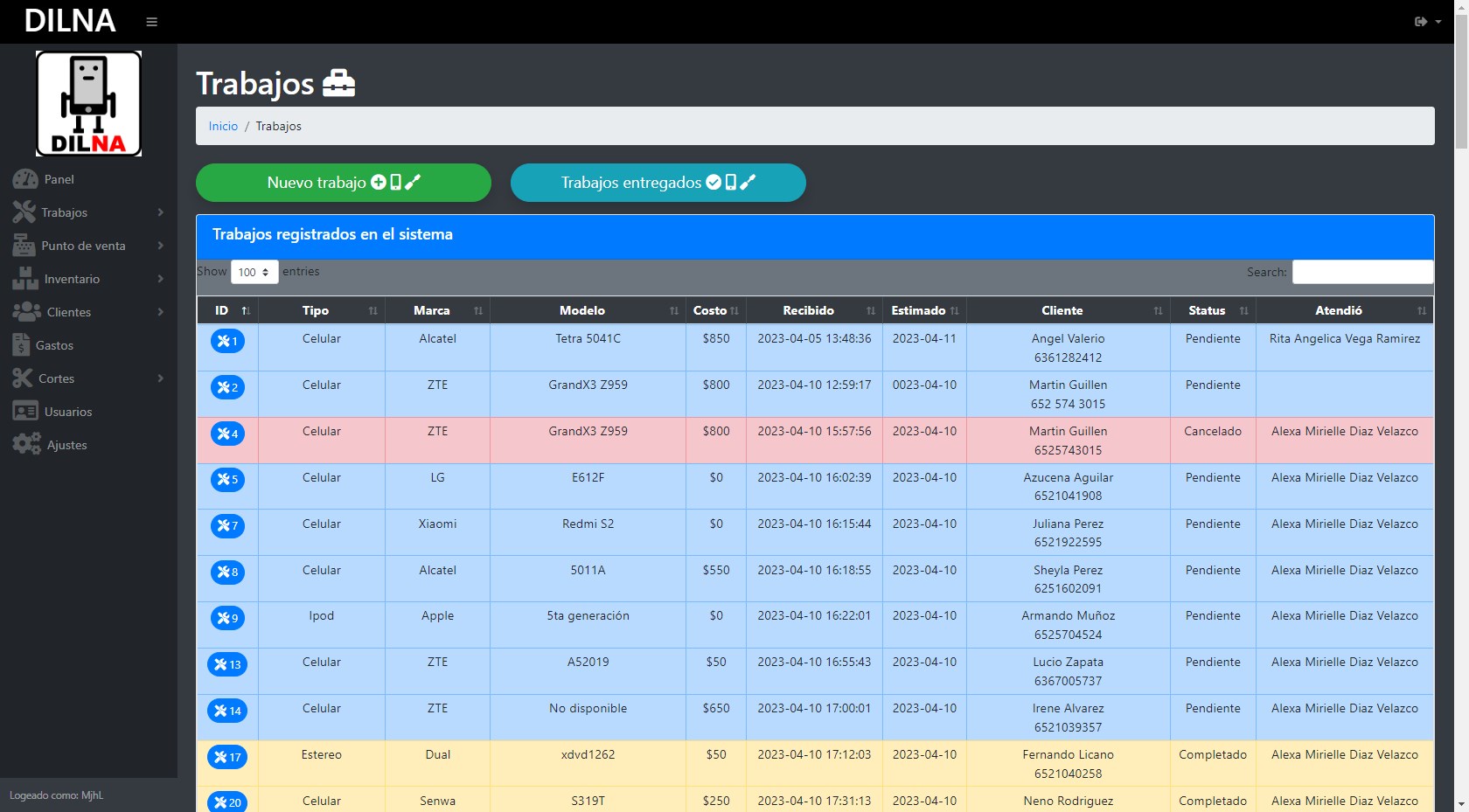1469x812 pixels.
Task: Sort table by the Costo column
Action: point(715,310)
